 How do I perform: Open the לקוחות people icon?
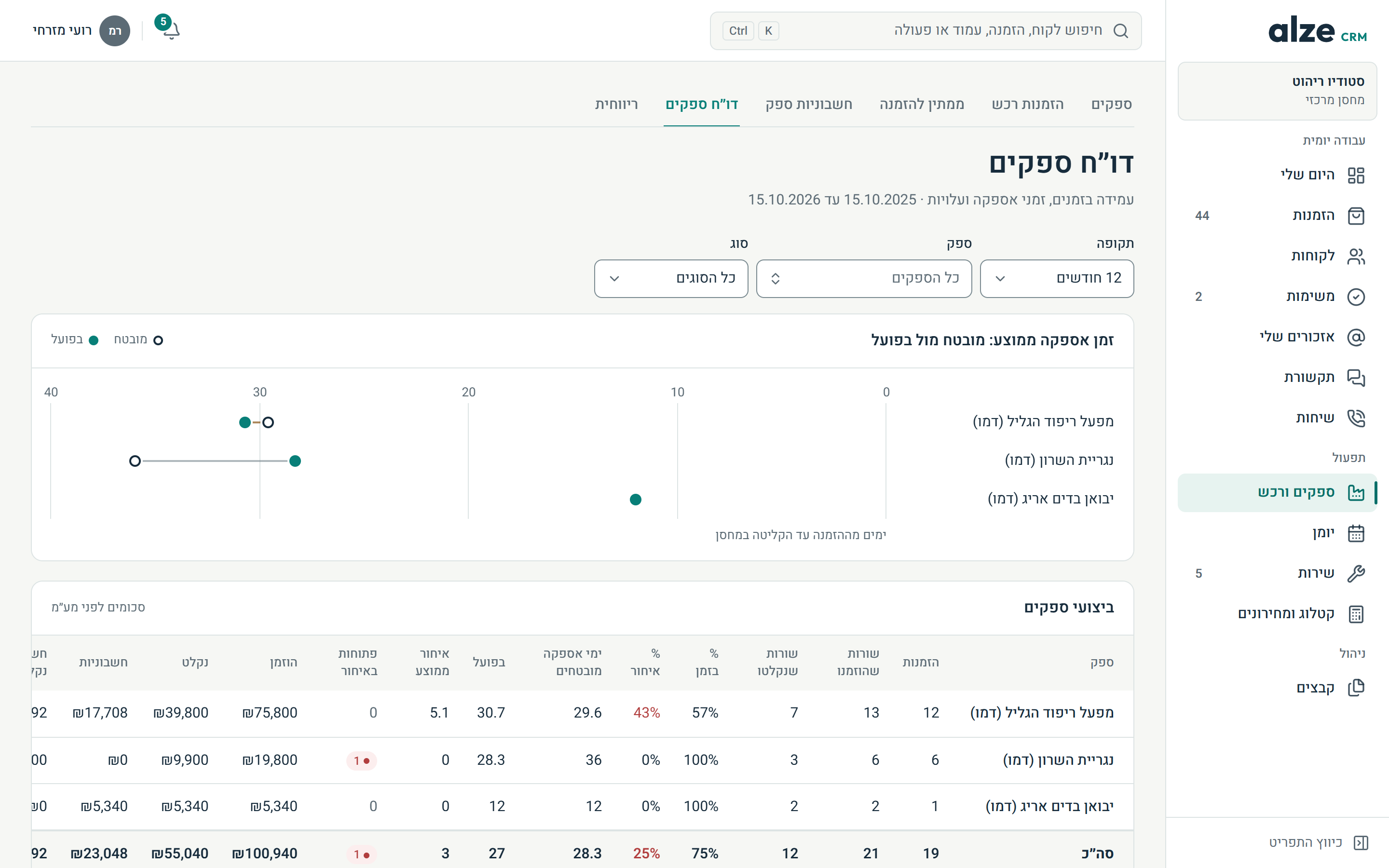point(1356,256)
